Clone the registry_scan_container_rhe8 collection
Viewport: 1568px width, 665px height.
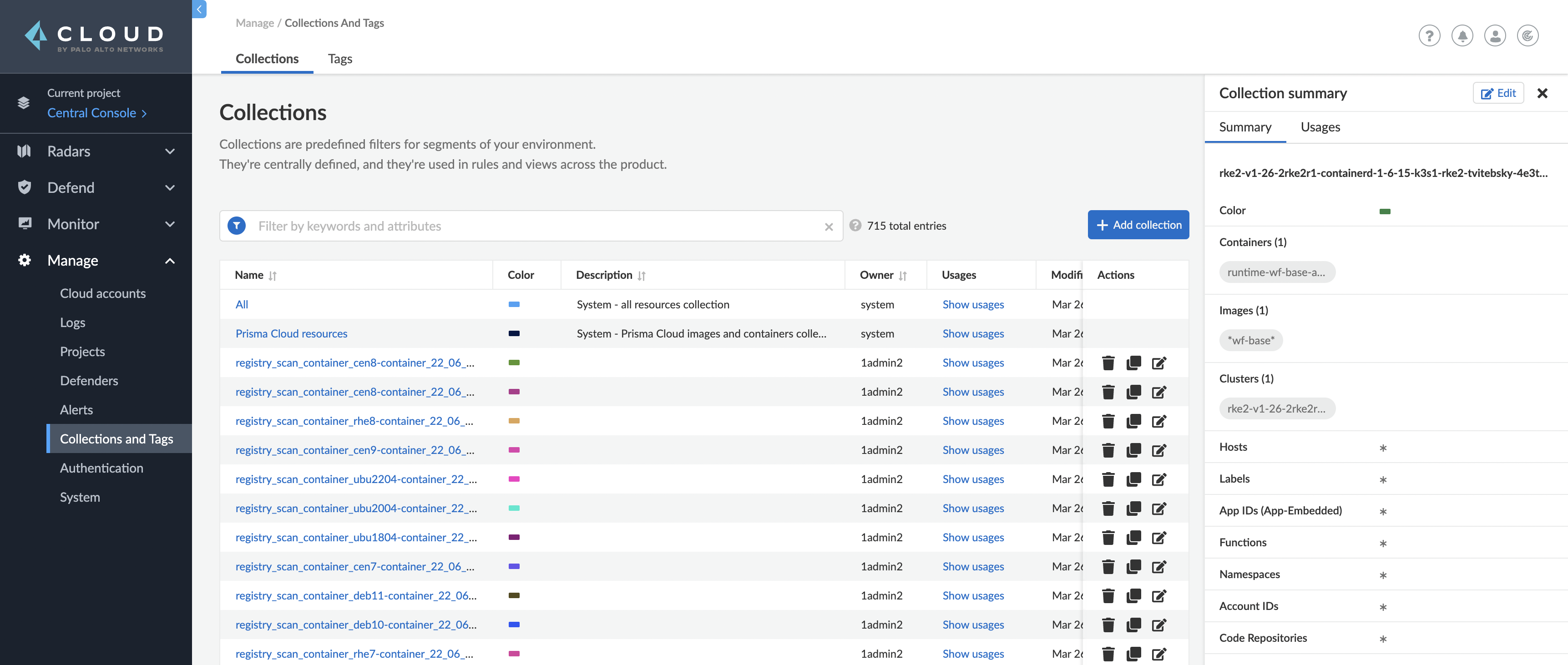(1133, 421)
